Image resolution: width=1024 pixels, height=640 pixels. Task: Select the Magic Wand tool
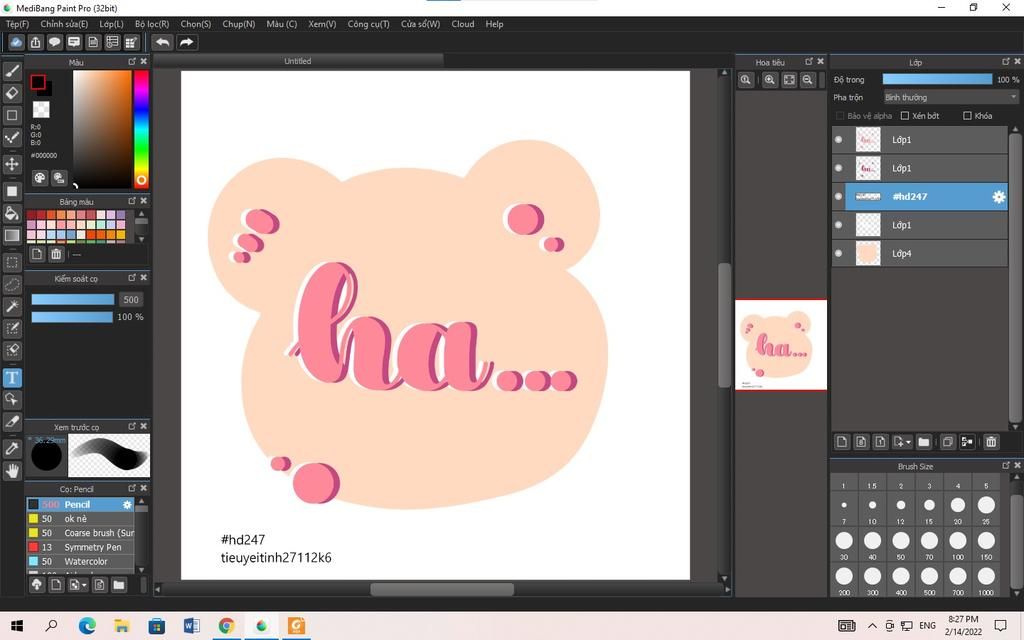tap(12, 306)
